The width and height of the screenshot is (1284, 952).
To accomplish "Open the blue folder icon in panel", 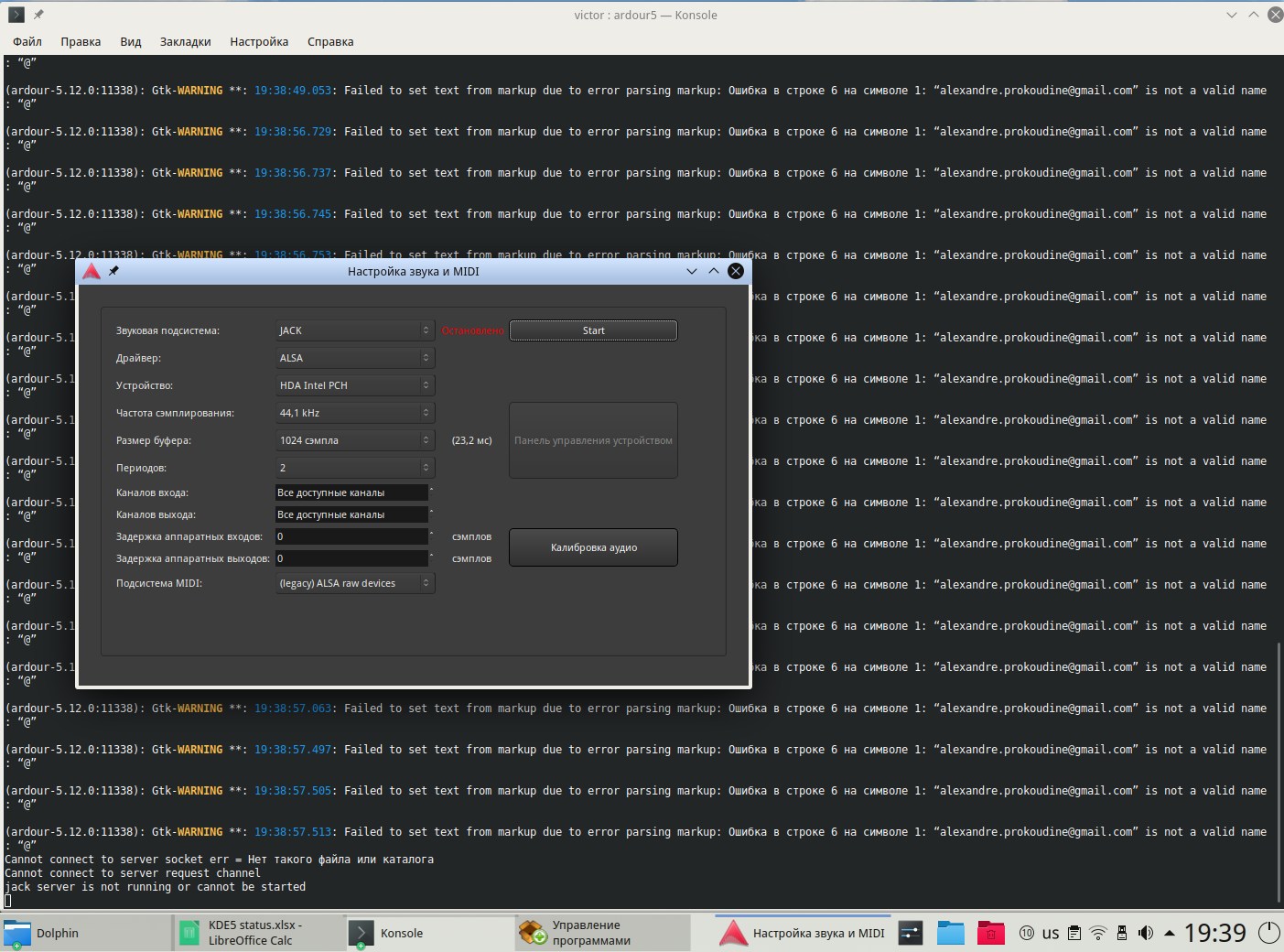I will [x=951, y=933].
